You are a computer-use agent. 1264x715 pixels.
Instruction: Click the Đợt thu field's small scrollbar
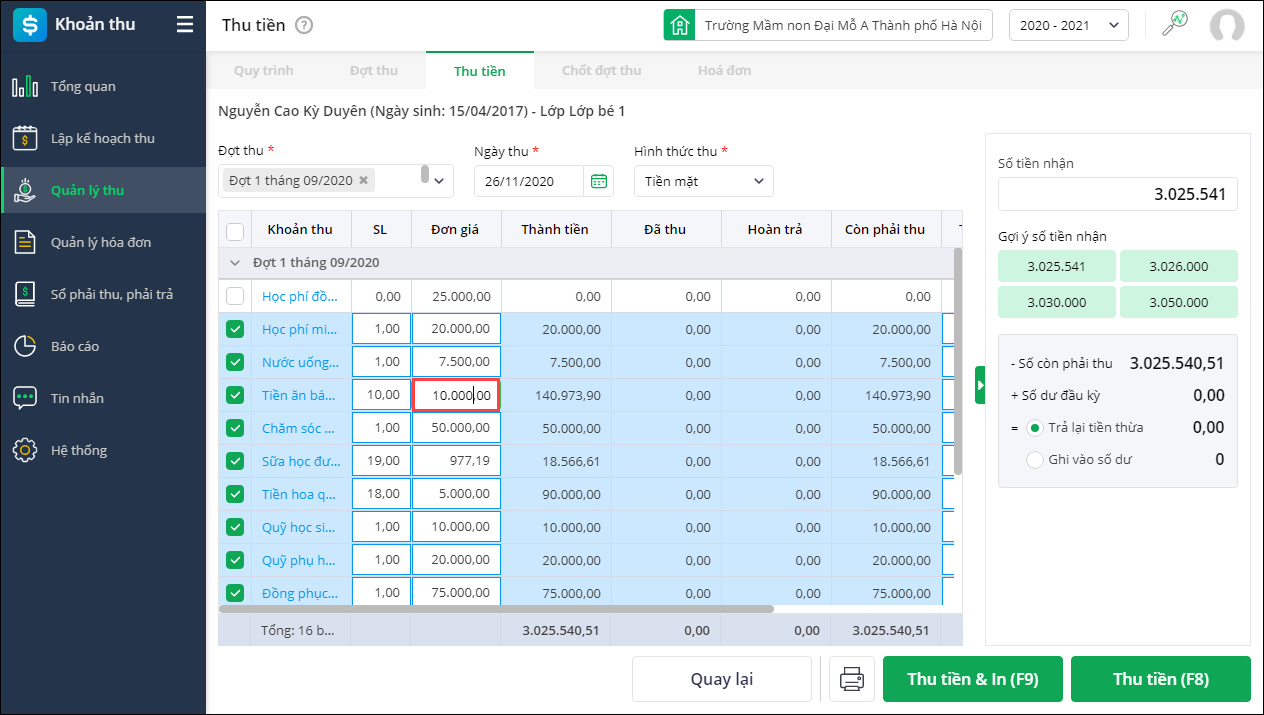click(x=425, y=175)
